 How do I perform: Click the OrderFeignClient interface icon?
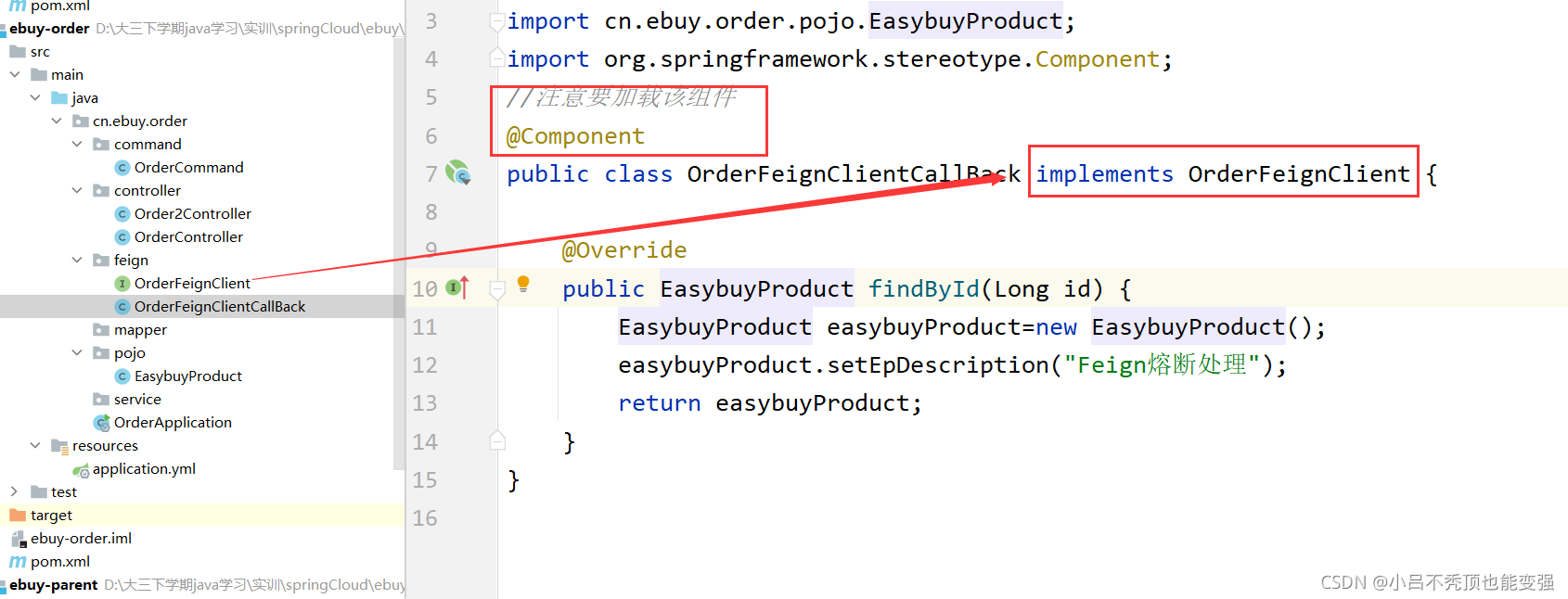coord(122,284)
